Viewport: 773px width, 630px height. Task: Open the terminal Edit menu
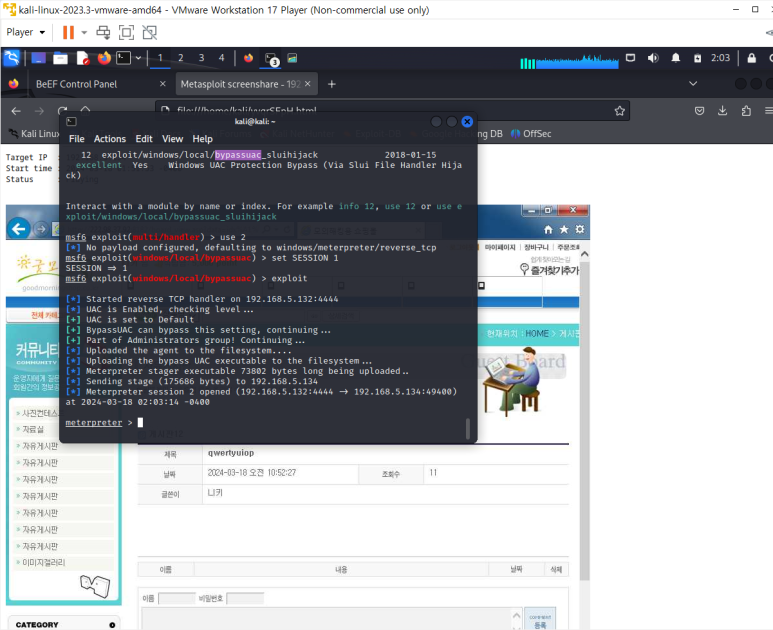coord(144,139)
